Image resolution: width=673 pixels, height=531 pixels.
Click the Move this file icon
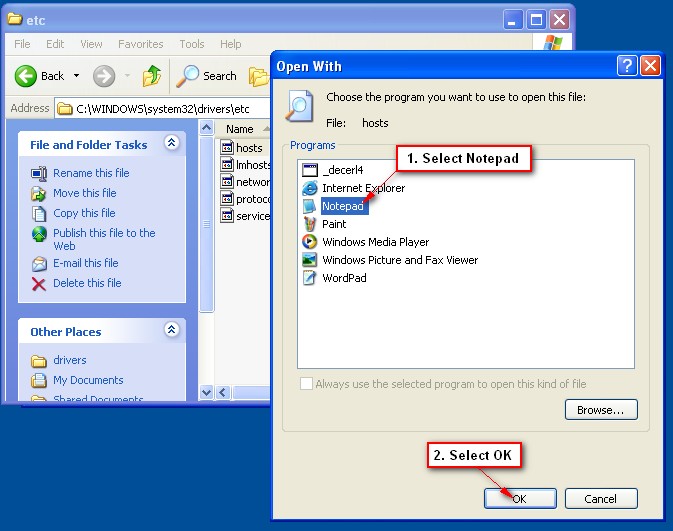click(39, 194)
